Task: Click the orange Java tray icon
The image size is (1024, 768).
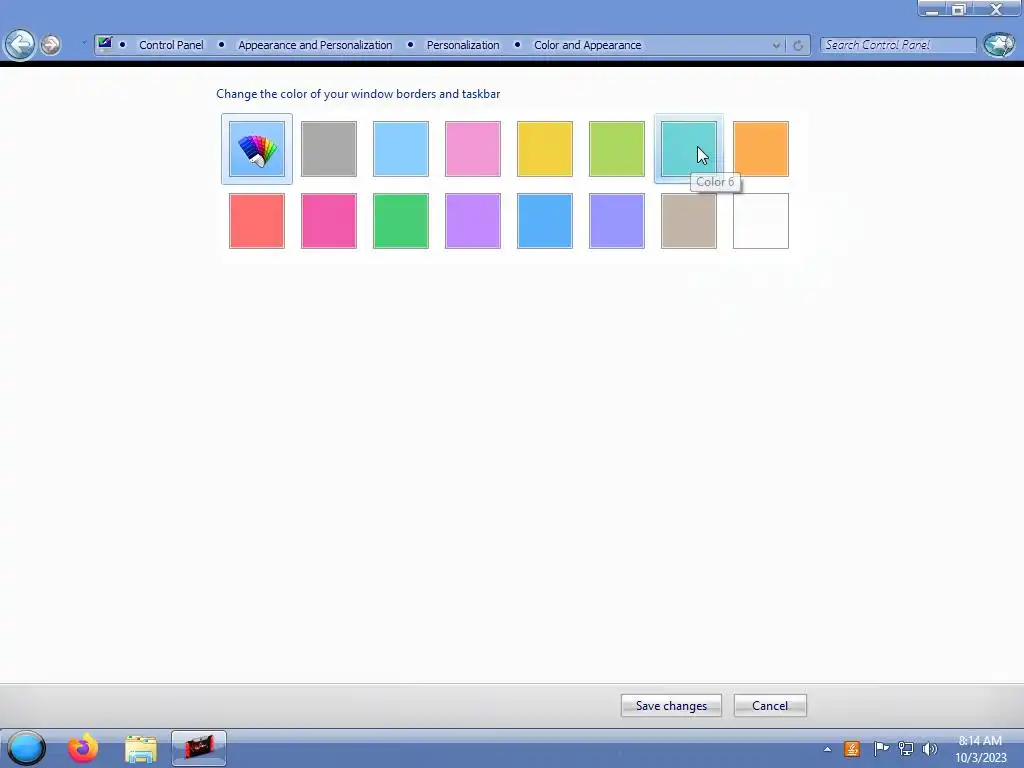Action: [x=852, y=749]
